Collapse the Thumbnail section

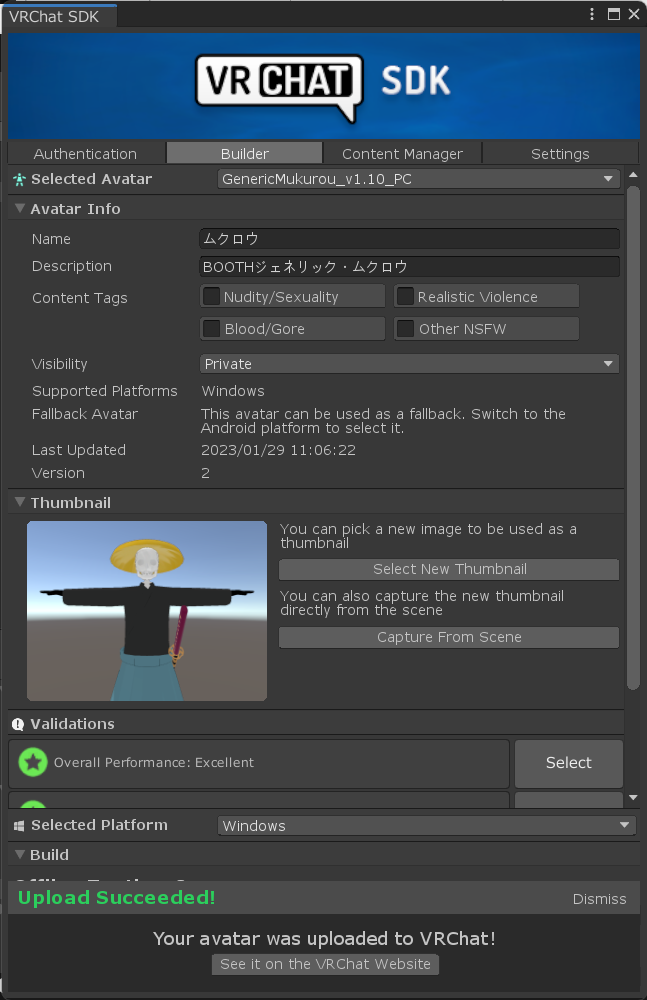[x=20, y=503]
